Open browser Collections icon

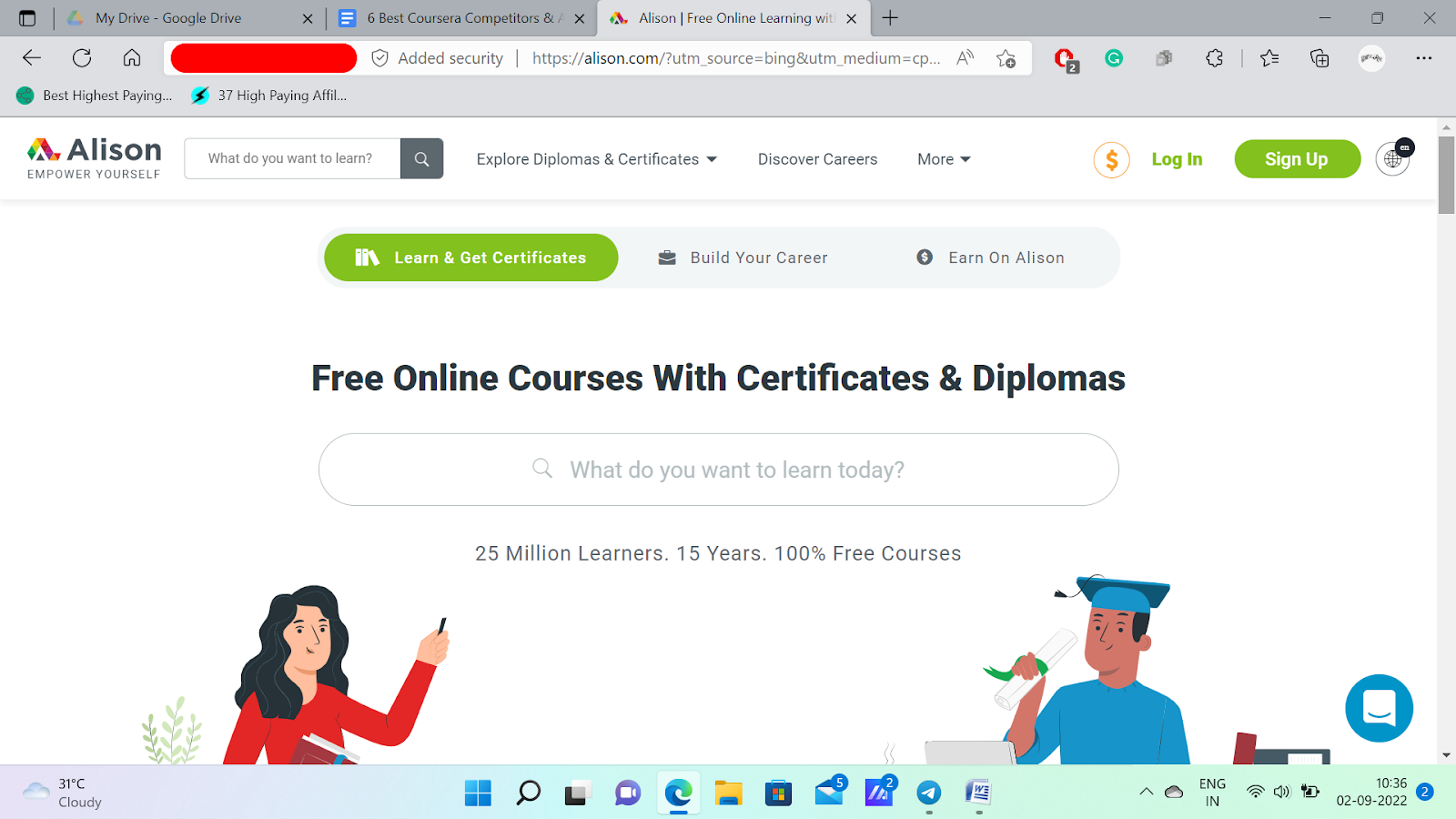[x=1319, y=58]
